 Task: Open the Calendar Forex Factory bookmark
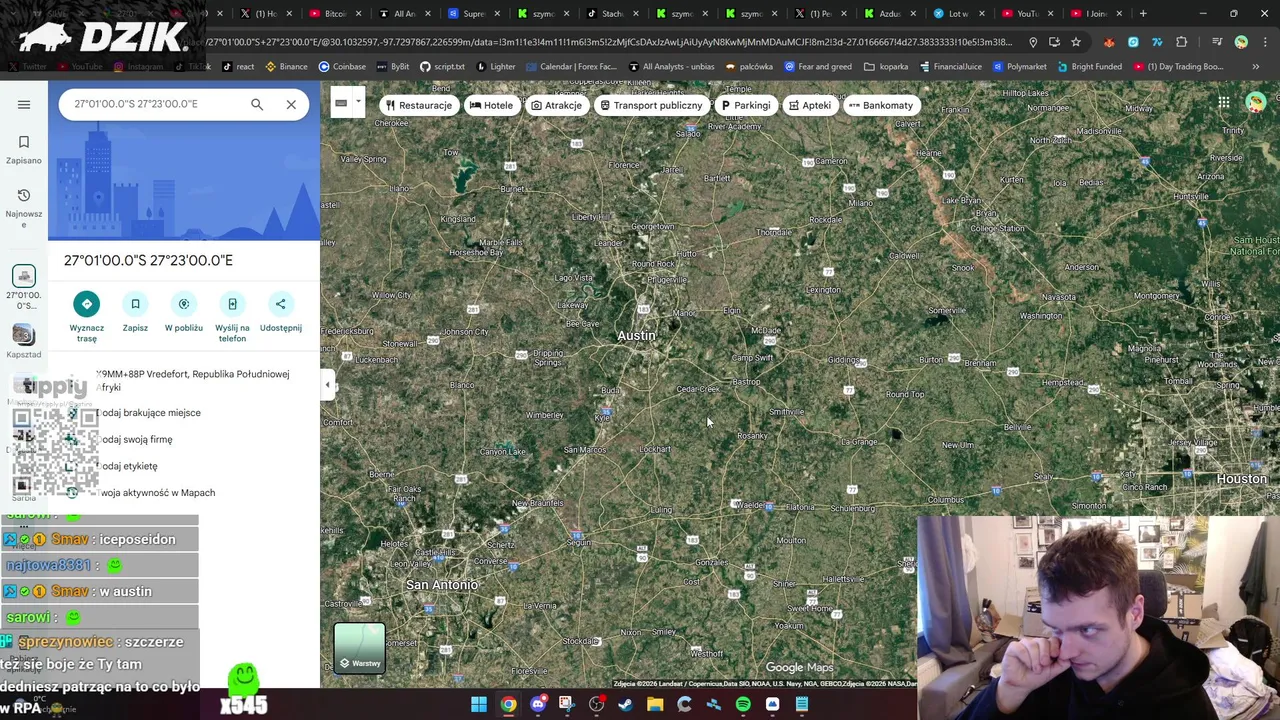[x=571, y=66]
